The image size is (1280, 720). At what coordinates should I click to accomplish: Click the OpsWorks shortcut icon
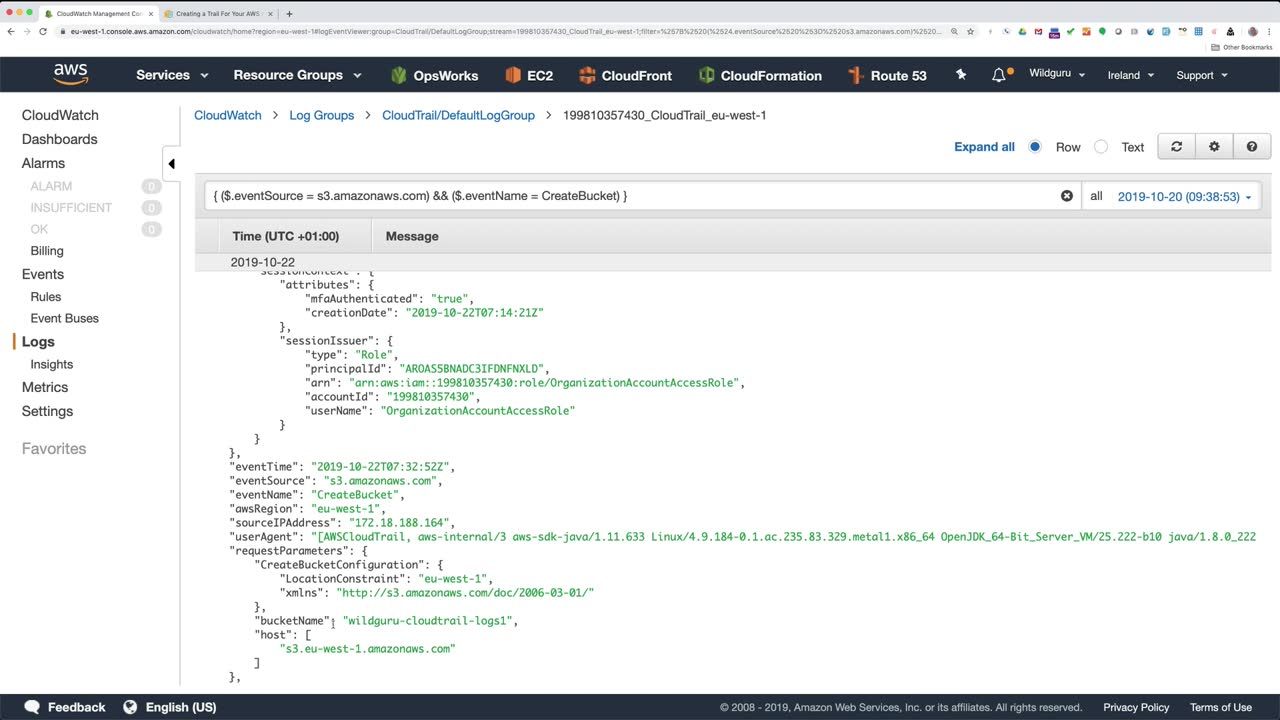[399, 75]
